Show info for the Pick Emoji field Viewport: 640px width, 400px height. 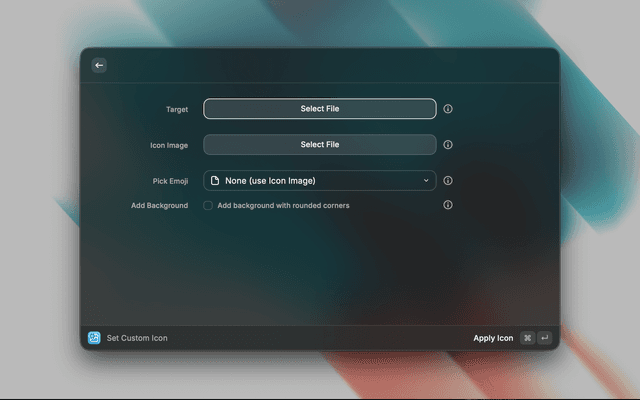click(448, 181)
